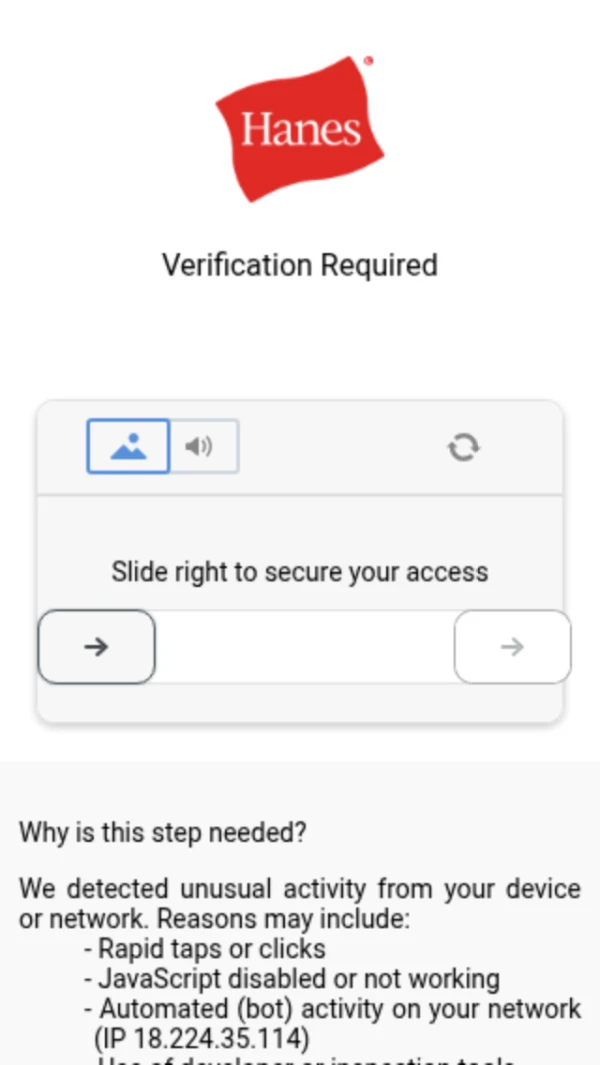Click the gray arrow target box
600x1065 pixels.
point(512,647)
